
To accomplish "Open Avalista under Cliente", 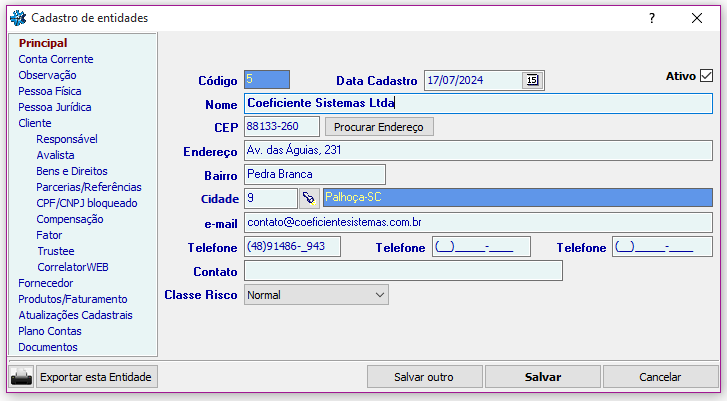I will tap(55, 155).
